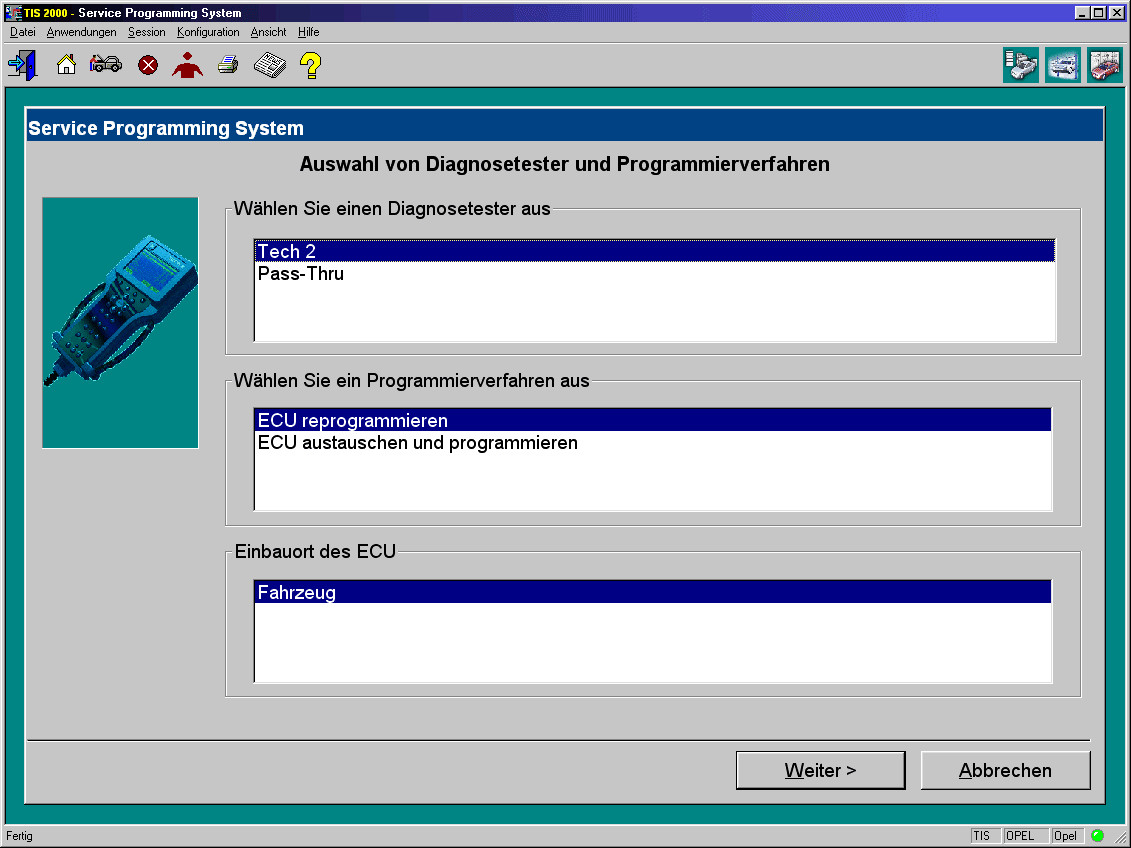Open the vehicle selection cars icon
The width and height of the screenshot is (1131, 848).
[106, 64]
